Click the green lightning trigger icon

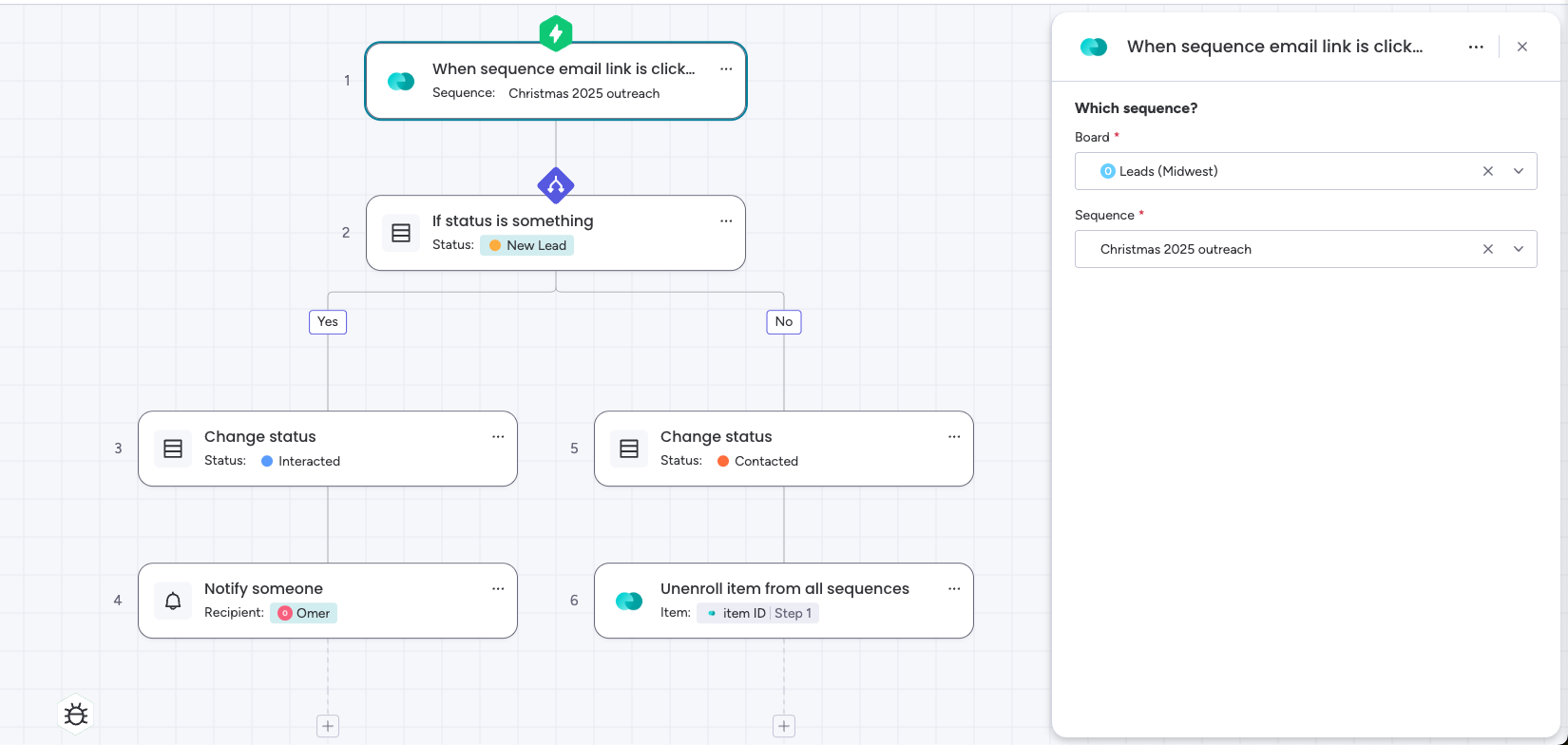coord(556,33)
